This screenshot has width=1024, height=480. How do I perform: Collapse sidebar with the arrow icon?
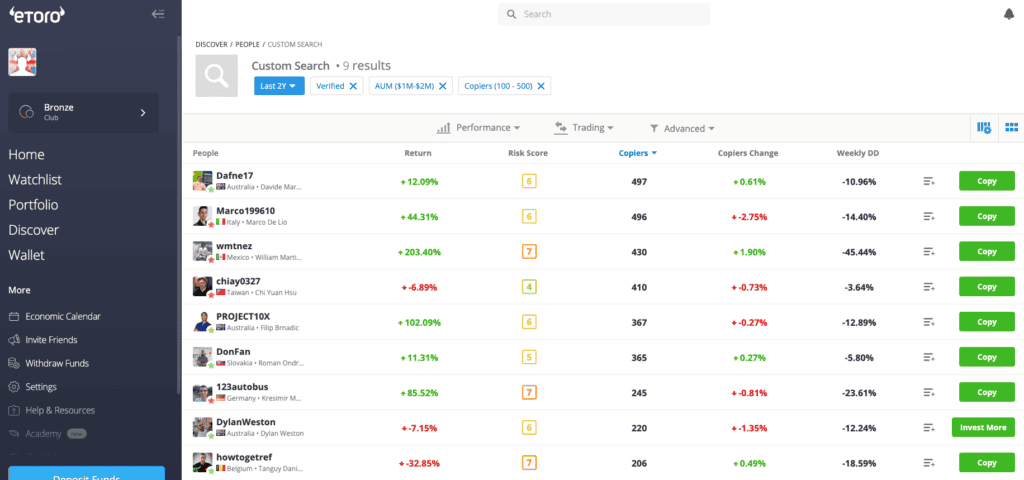pyautogui.click(x=157, y=14)
